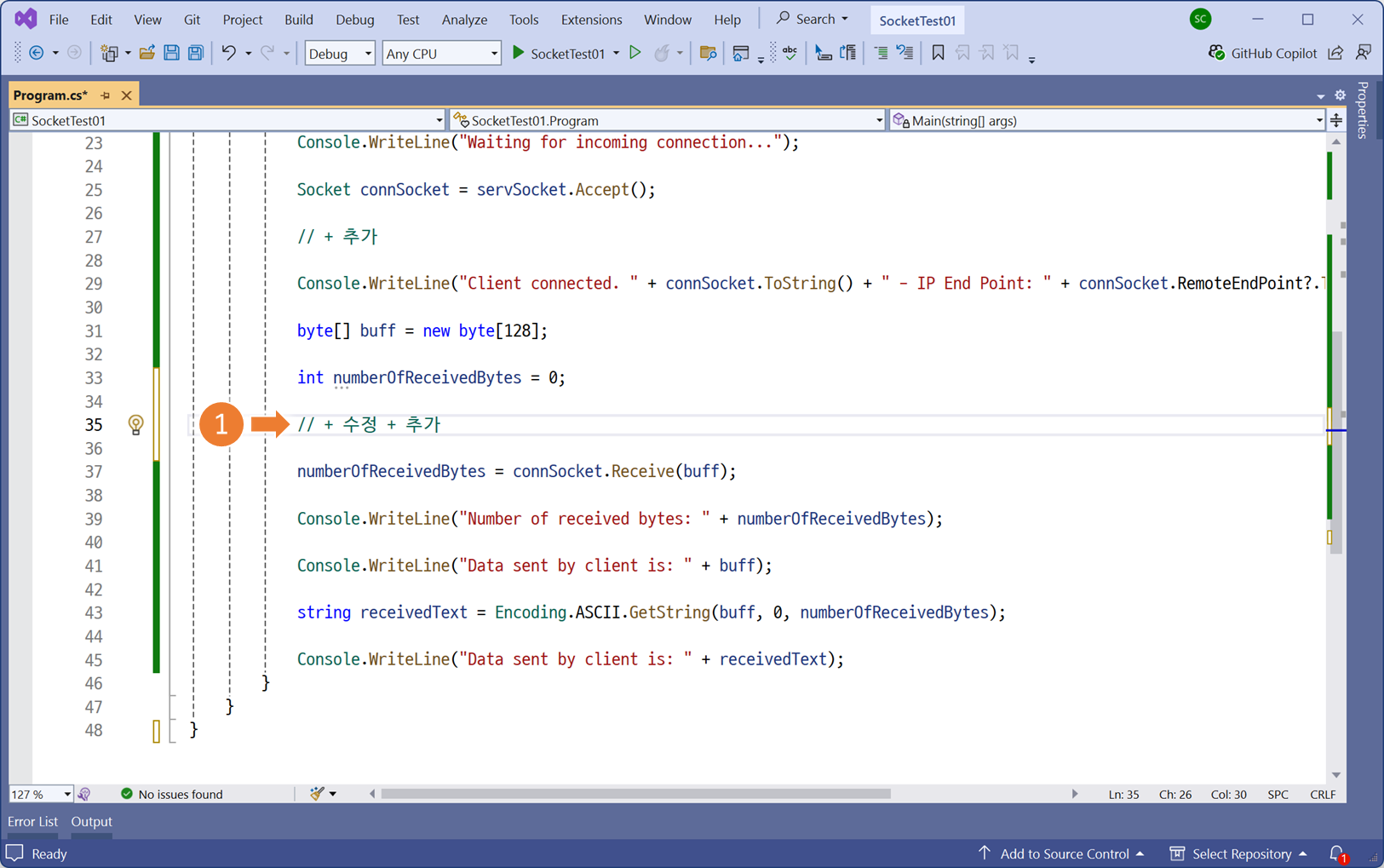Switch to the Error List tab
1384x868 pixels.
point(32,821)
